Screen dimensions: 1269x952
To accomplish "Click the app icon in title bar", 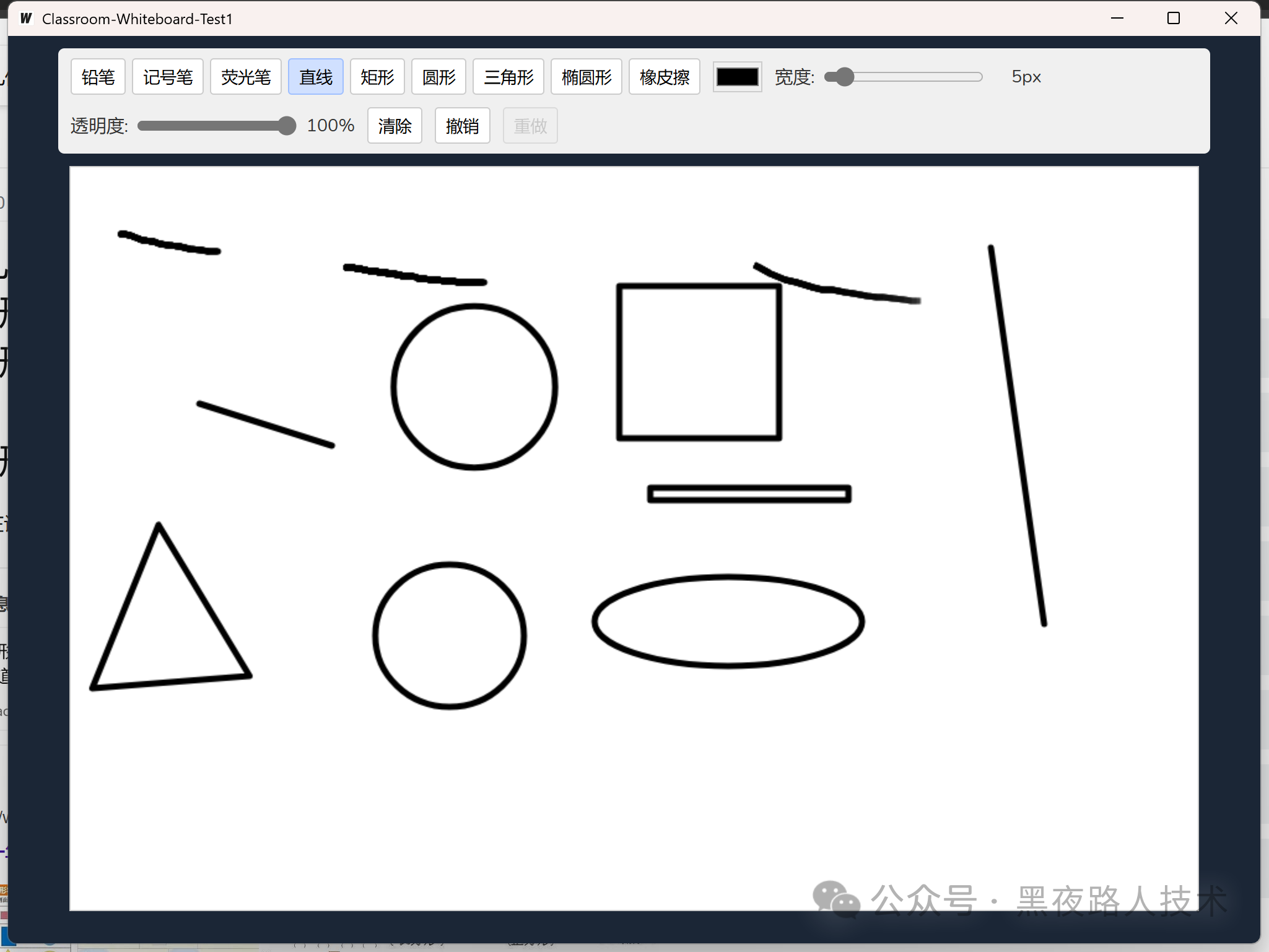I will click(26, 19).
